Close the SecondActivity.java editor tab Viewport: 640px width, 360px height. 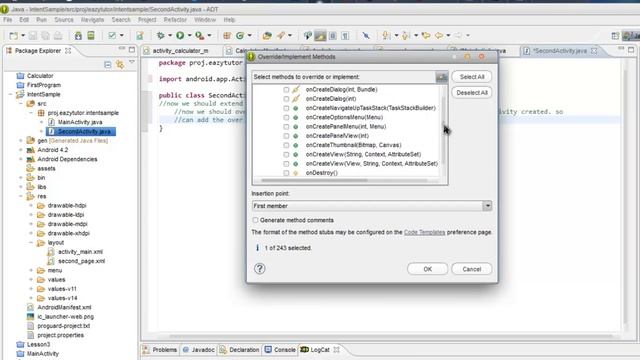click(594, 51)
